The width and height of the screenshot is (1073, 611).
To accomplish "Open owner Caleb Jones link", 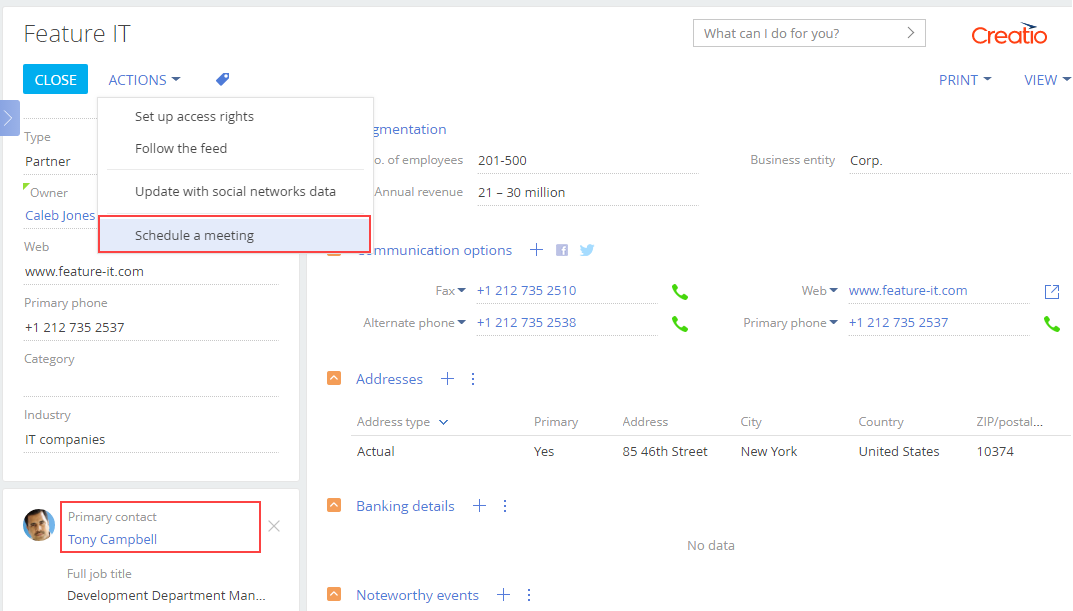I will click(60, 216).
